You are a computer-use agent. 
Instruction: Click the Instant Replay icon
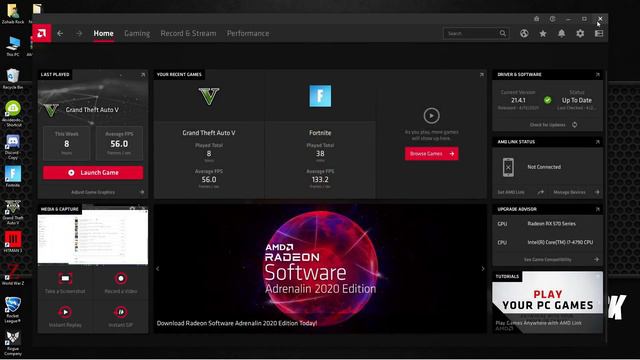(x=65, y=312)
